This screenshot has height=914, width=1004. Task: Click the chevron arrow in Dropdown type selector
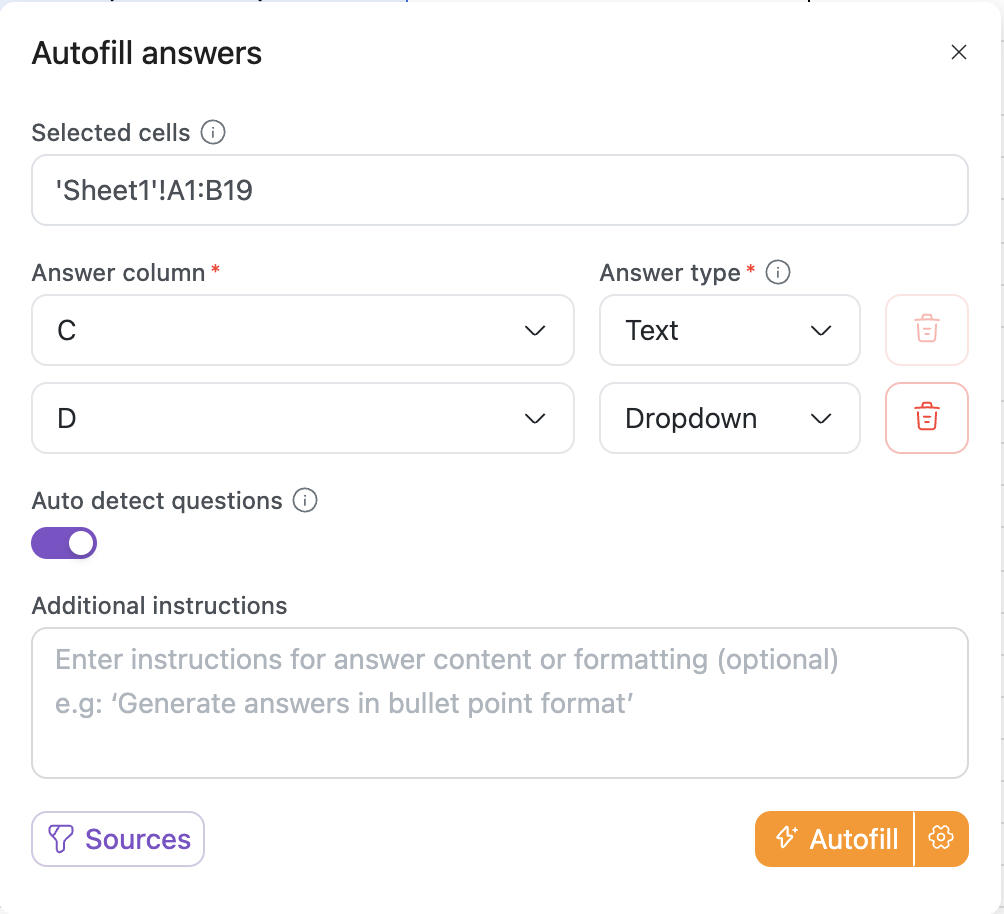[x=821, y=419]
